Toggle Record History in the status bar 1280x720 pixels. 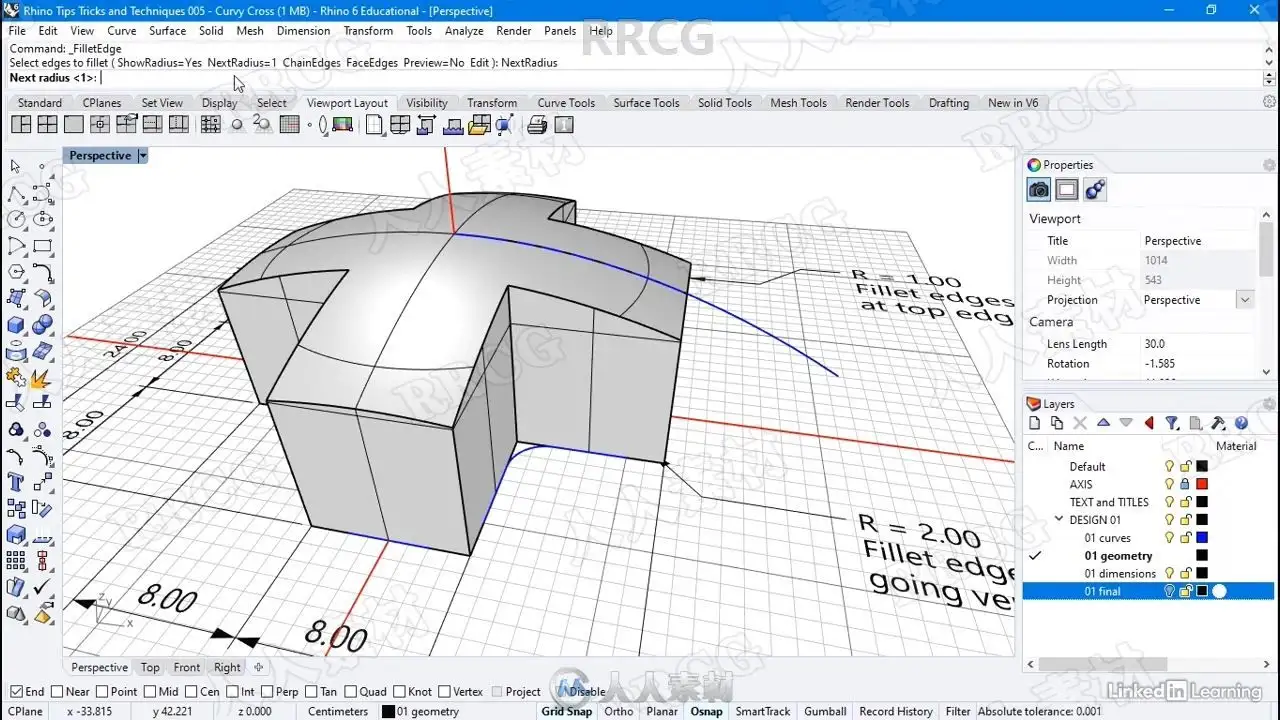[x=896, y=712]
